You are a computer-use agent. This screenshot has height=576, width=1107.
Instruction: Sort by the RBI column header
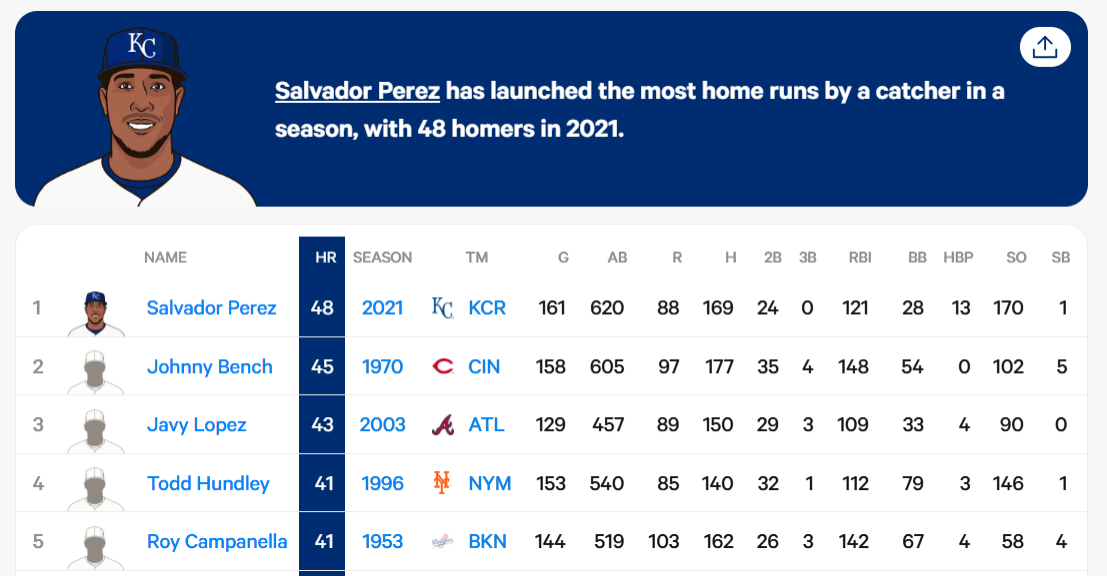click(x=859, y=258)
